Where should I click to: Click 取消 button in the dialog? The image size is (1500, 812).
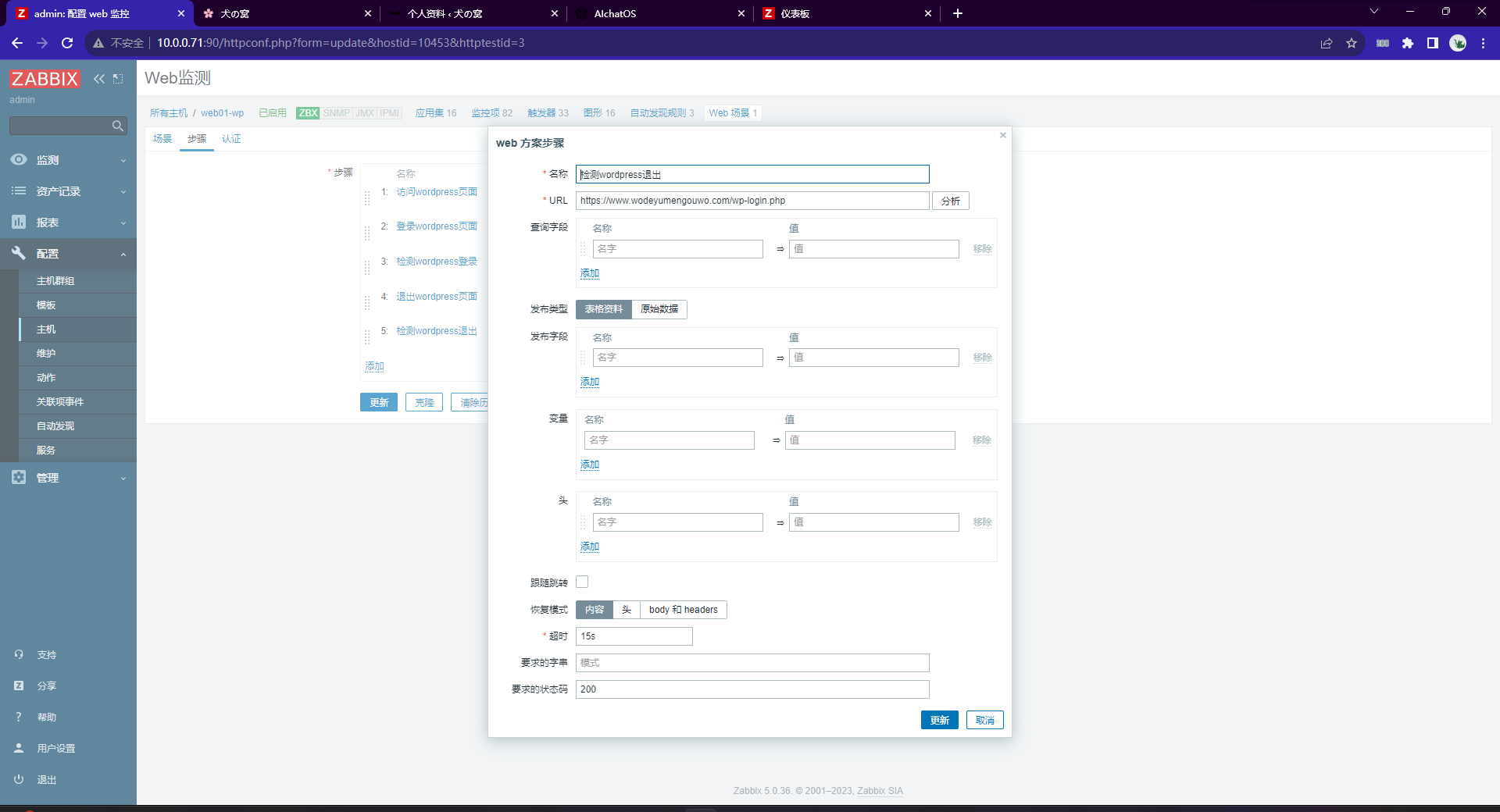[x=984, y=720]
